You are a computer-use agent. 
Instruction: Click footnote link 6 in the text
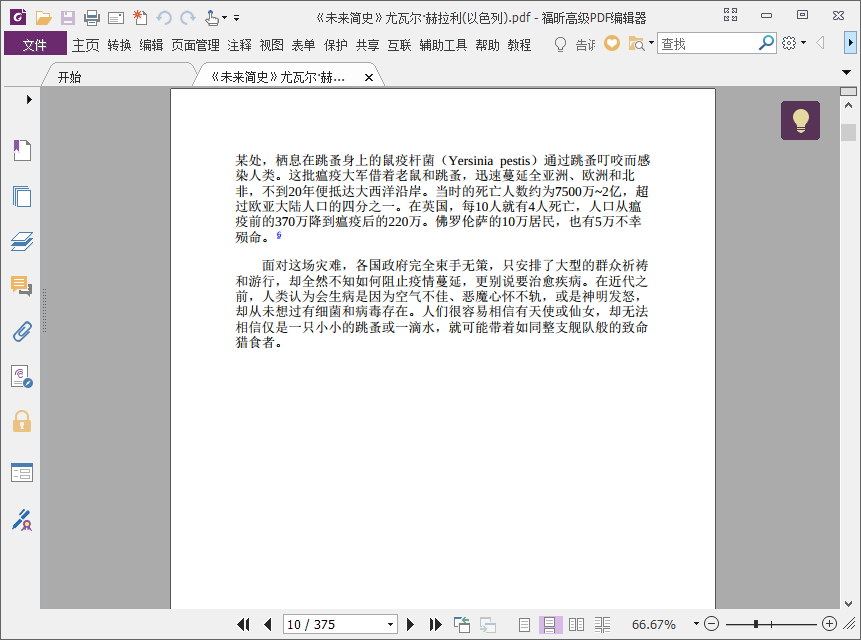[x=279, y=235]
